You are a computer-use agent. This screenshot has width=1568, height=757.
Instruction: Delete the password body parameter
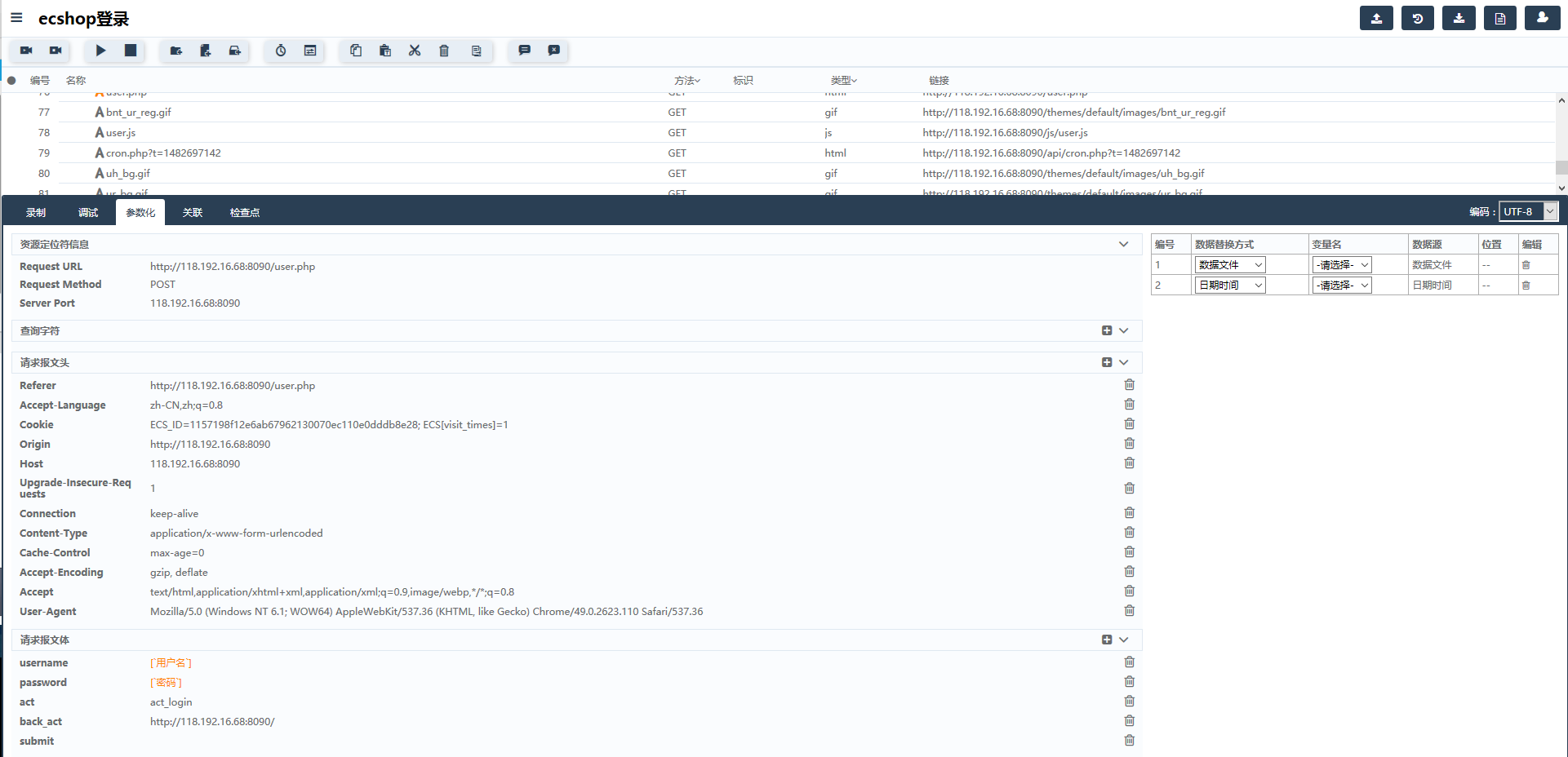point(1130,682)
